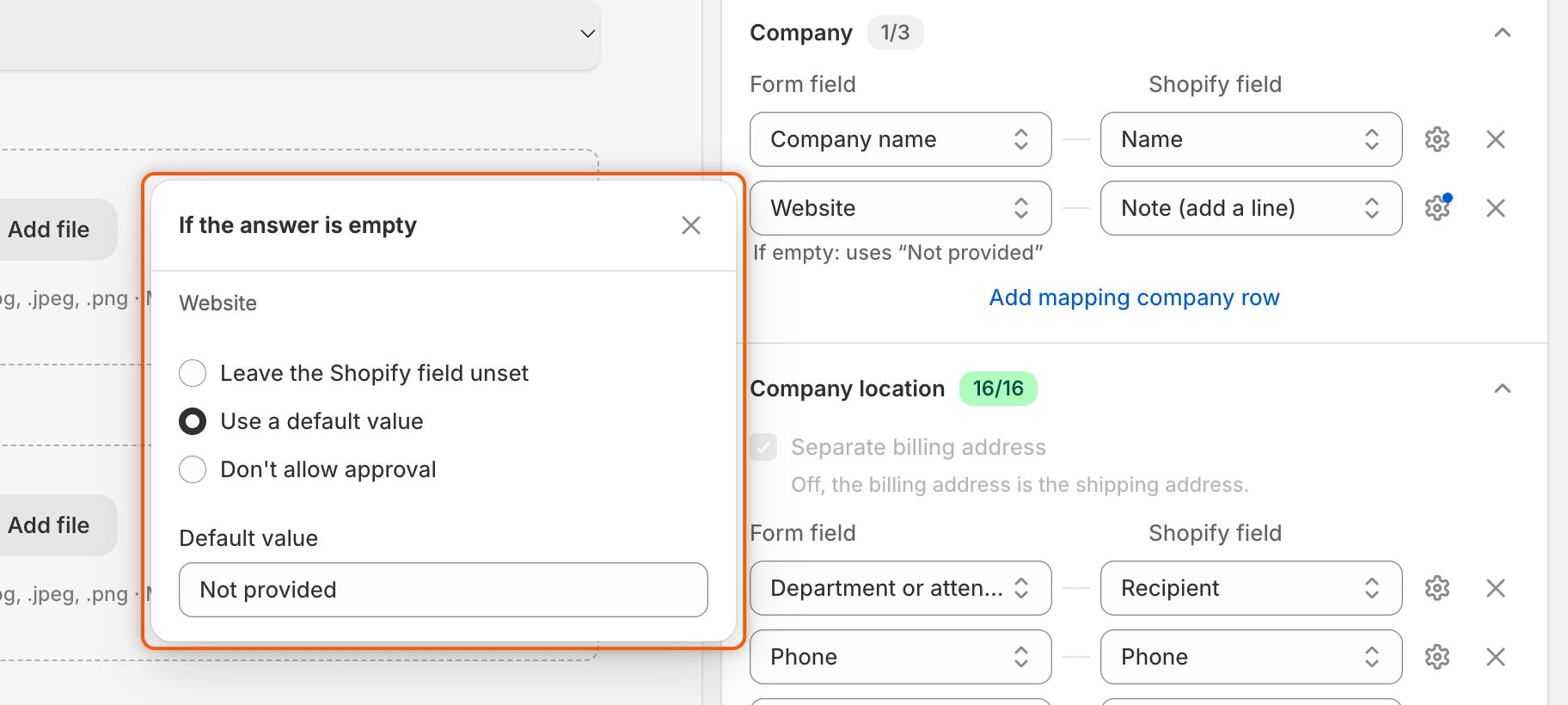Select 'Use a default value' radio option
Viewport: 1568px width, 705px height.
coord(193,421)
